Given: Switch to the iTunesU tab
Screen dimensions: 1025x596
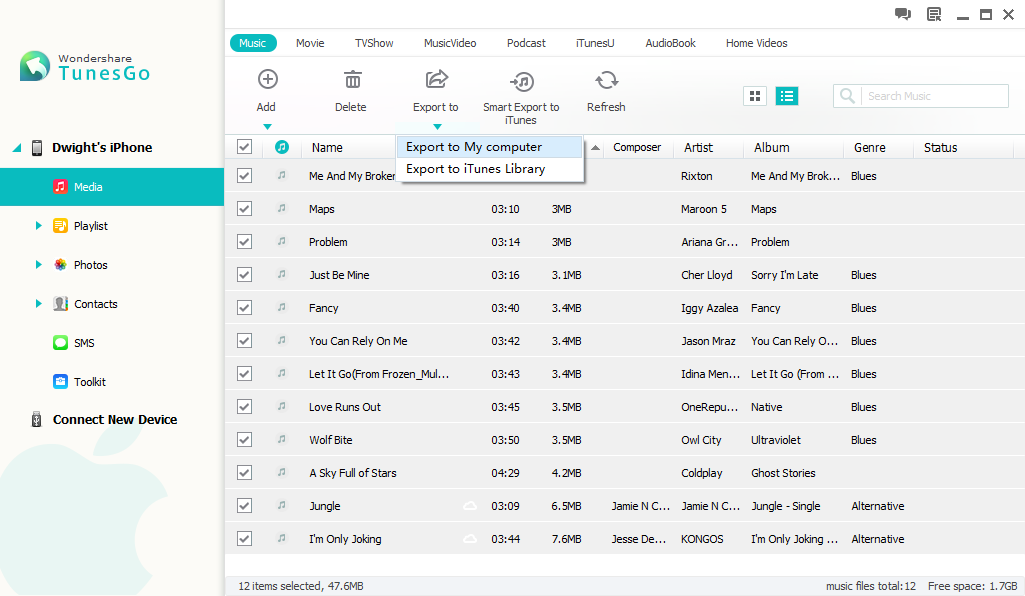Looking at the screenshot, I should (x=595, y=43).
